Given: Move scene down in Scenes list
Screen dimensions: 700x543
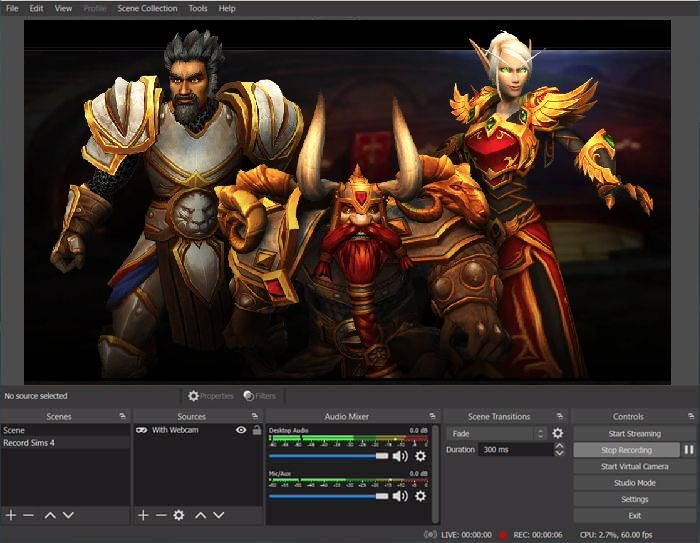Looking at the screenshot, I should tap(68, 515).
